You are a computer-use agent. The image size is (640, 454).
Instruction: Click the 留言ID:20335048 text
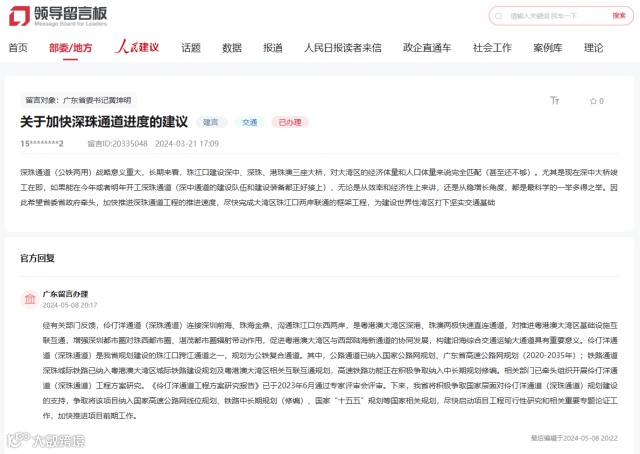[x=118, y=144]
